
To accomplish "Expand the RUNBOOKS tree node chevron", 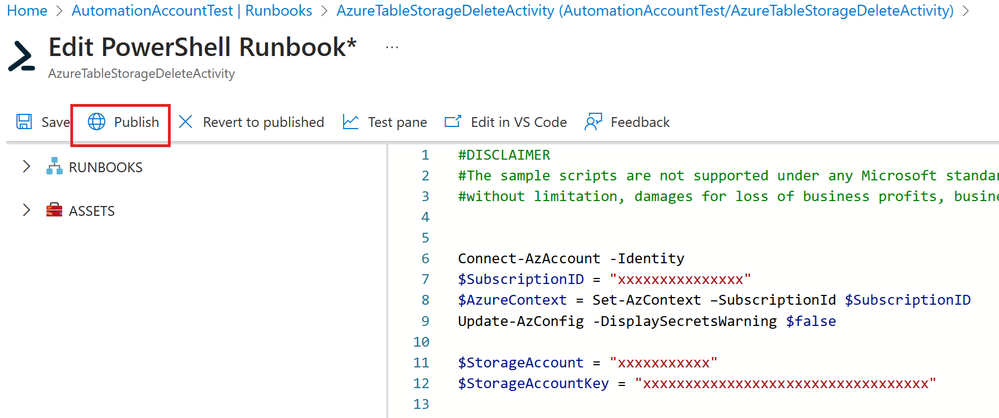I will (x=26, y=167).
